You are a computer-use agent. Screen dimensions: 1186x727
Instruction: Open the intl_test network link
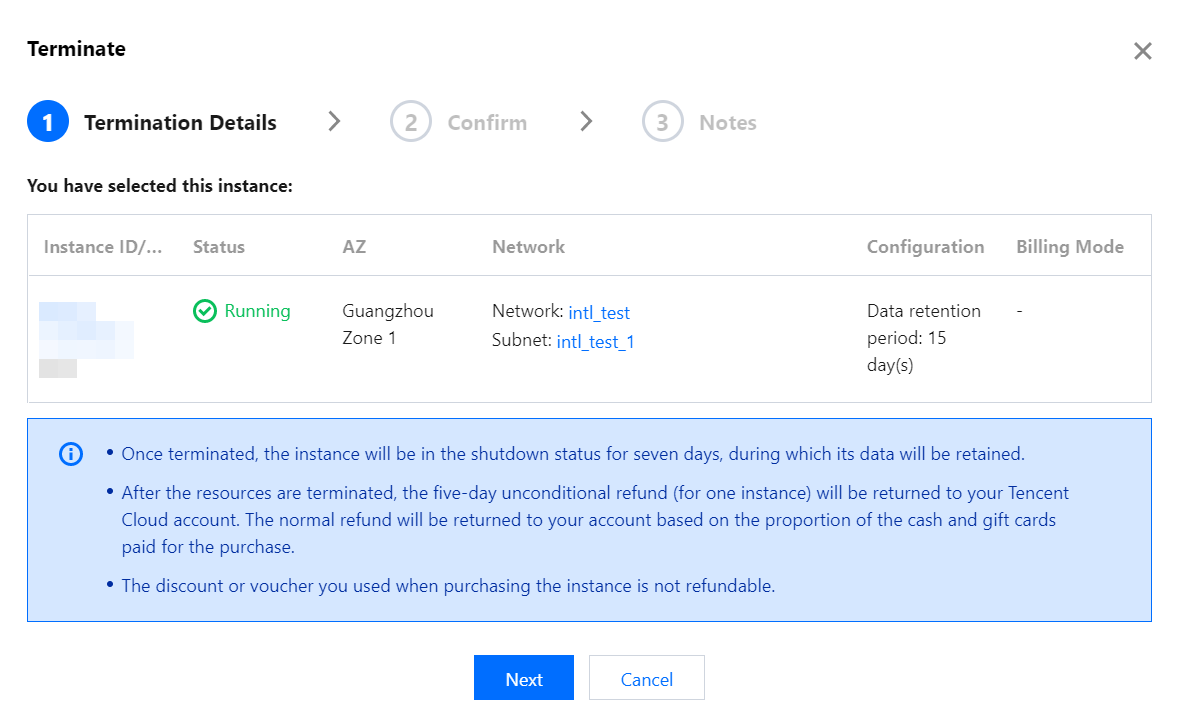pos(599,313)
